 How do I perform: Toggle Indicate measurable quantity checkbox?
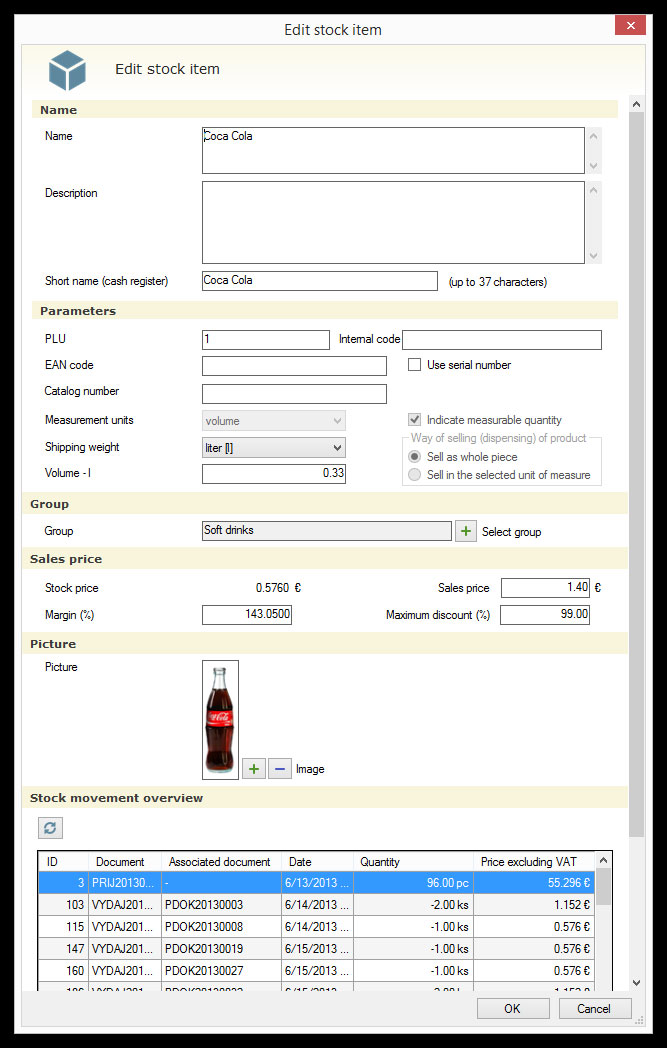tap(414, 420)
